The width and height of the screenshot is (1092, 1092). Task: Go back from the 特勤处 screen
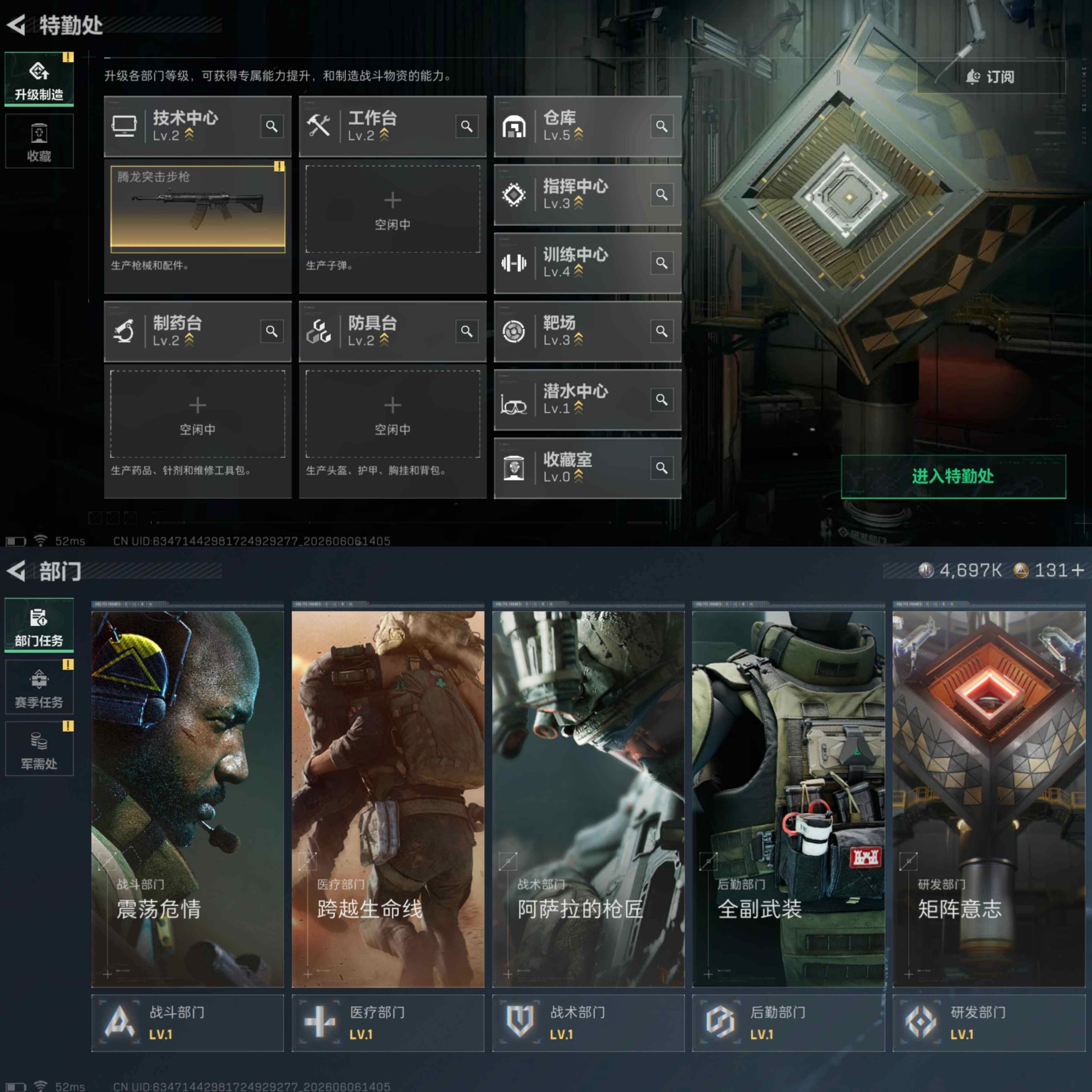click(16, 25)
